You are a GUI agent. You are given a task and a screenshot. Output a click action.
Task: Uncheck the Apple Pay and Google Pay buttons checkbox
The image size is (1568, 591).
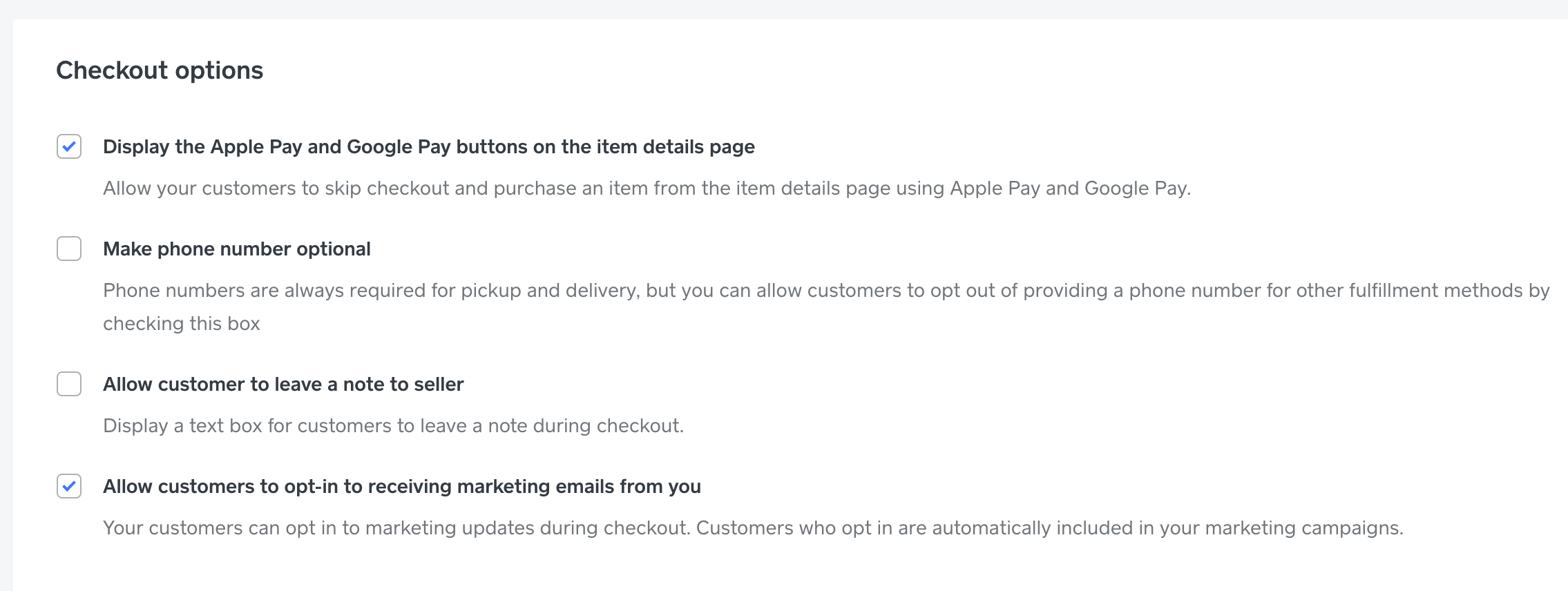(69, 146)
